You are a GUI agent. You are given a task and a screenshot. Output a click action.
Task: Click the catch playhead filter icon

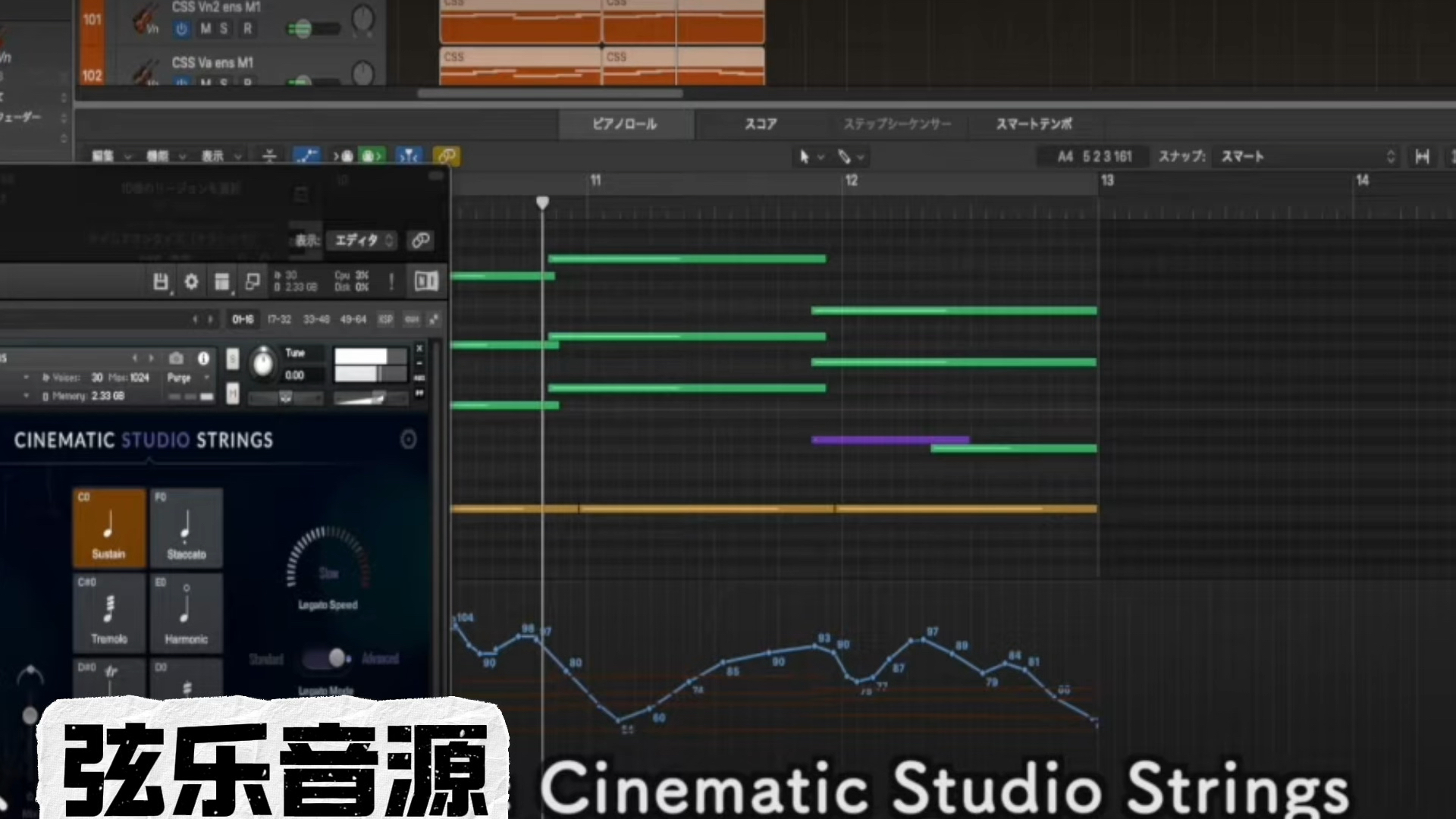coord(409,156)
